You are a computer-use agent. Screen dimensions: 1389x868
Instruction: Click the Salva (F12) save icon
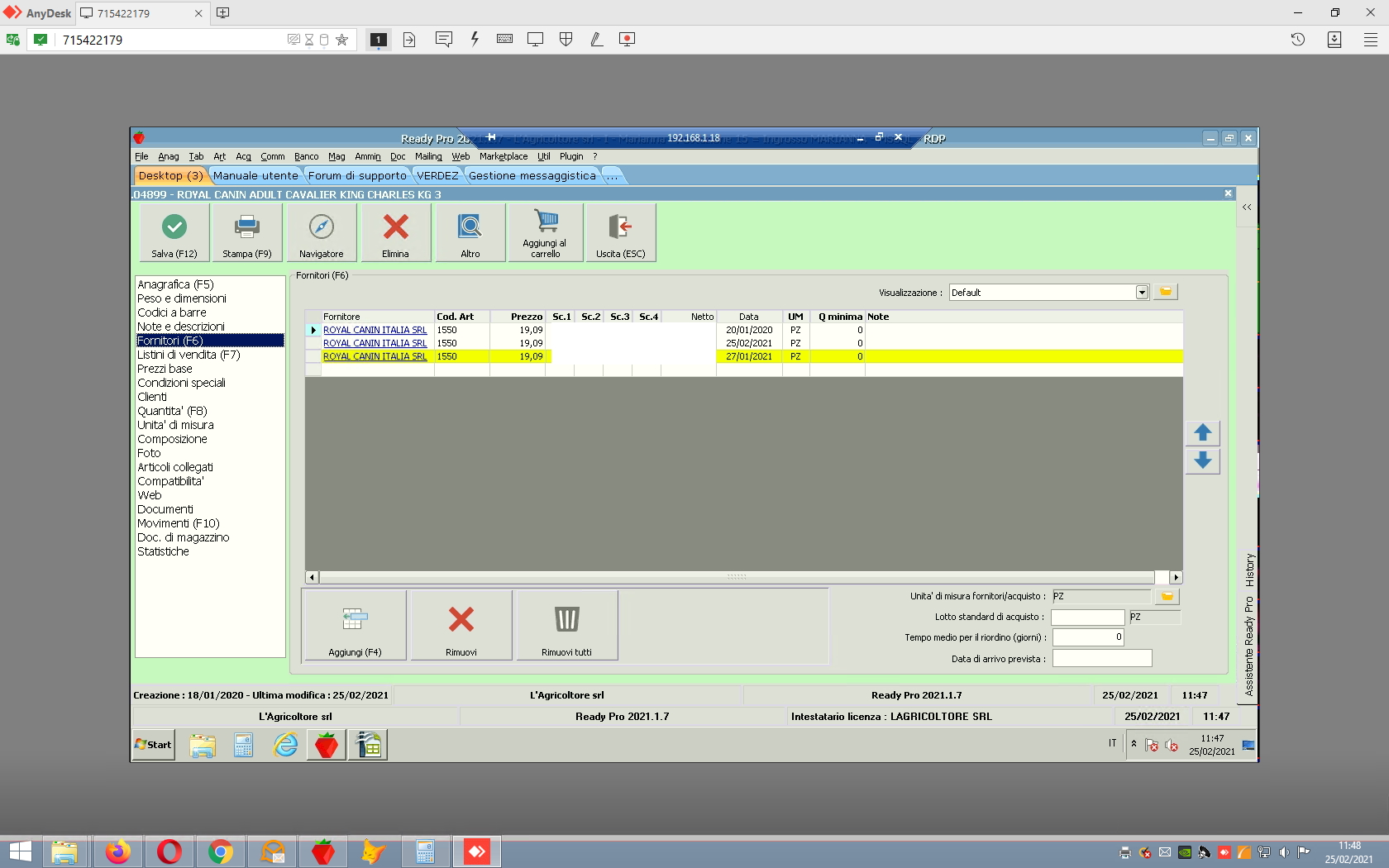tap(174, 233)
